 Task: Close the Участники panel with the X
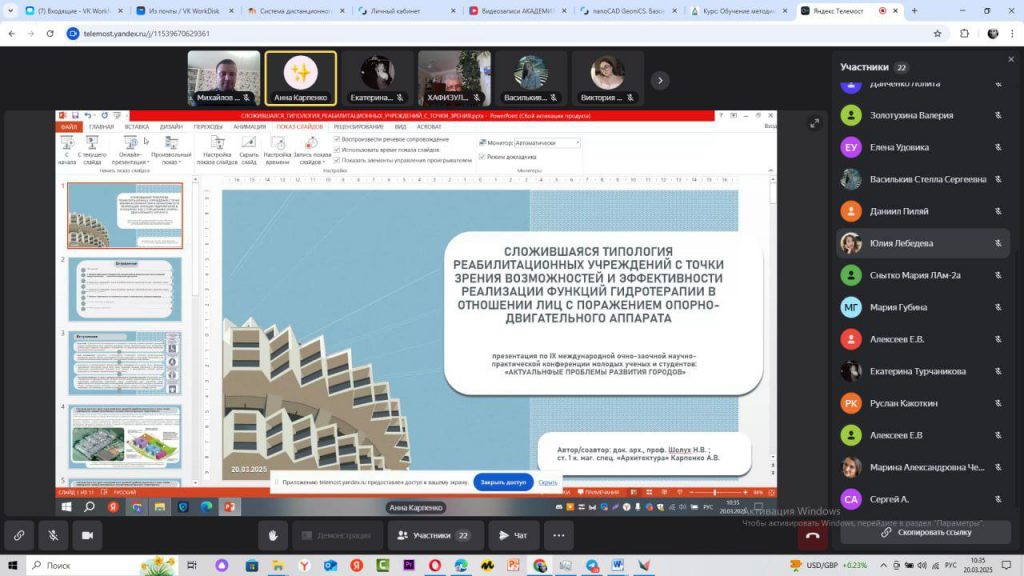tap(1010, 59)
